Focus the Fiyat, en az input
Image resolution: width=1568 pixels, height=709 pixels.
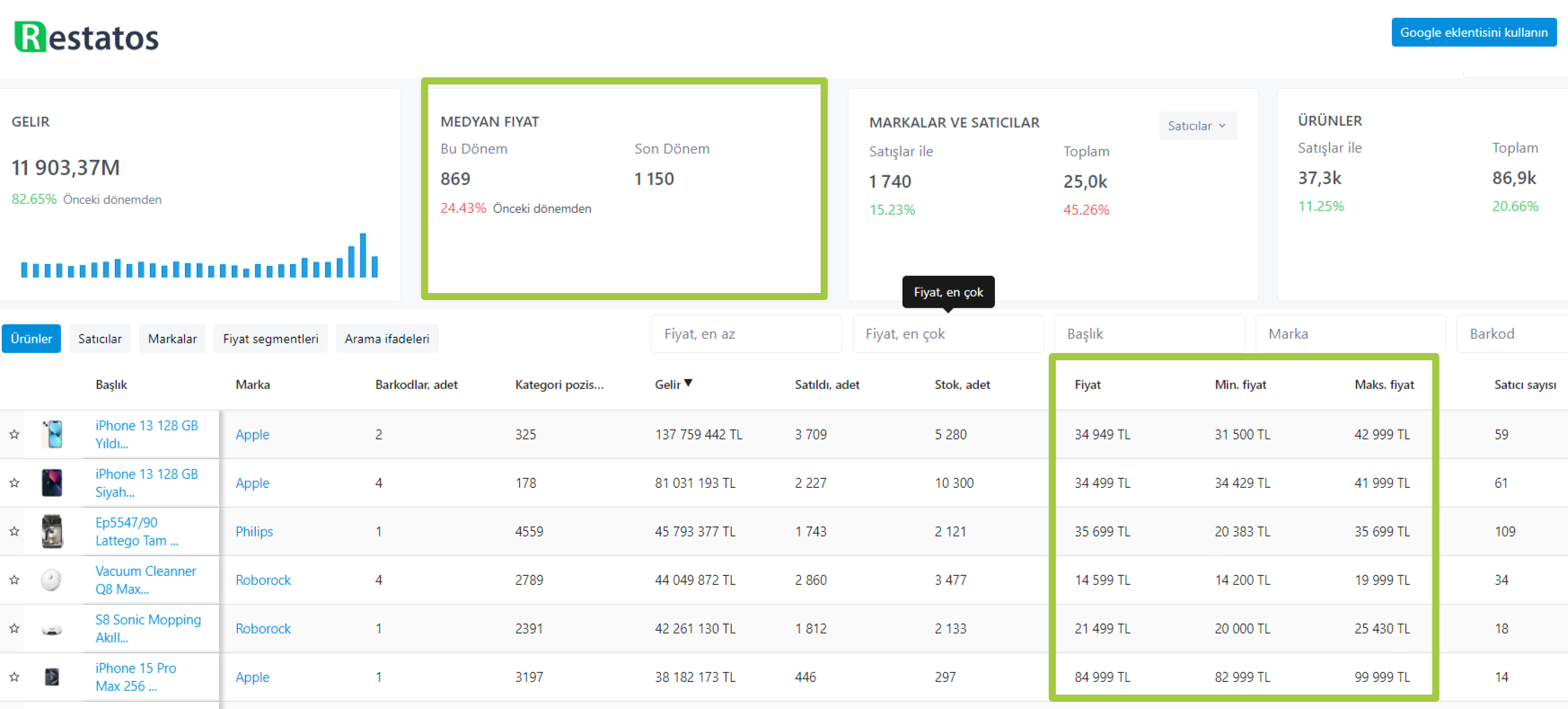pyautogui.click(x=746, y=333)
